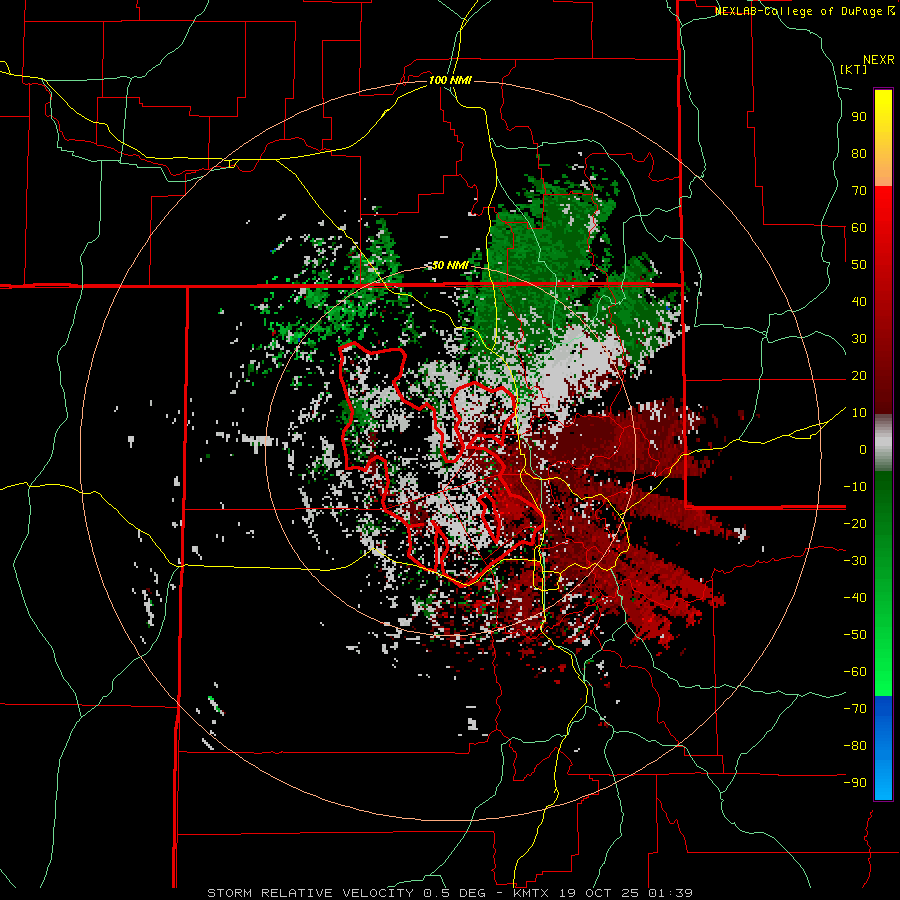Screen dimensions: 900x900
Task: Click the gray zero-velocity segment of the colorbar
Action: 883,443
